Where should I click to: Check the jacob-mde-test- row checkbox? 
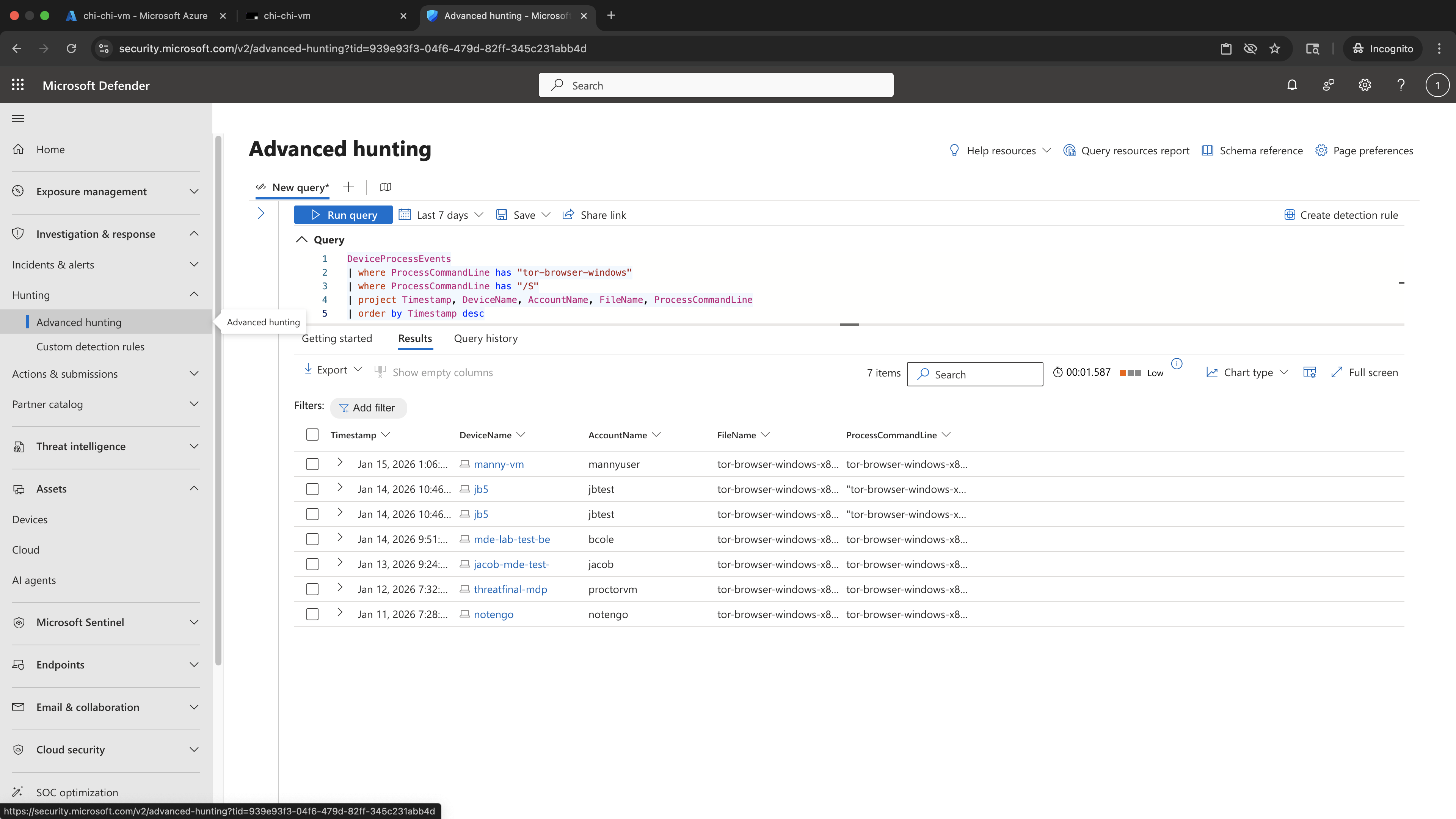tap(312, 564)
